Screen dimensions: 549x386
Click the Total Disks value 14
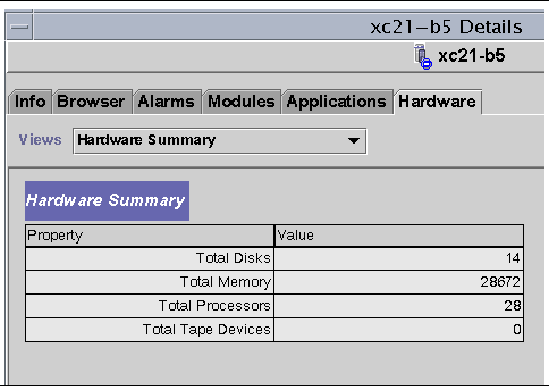[513, 259]
